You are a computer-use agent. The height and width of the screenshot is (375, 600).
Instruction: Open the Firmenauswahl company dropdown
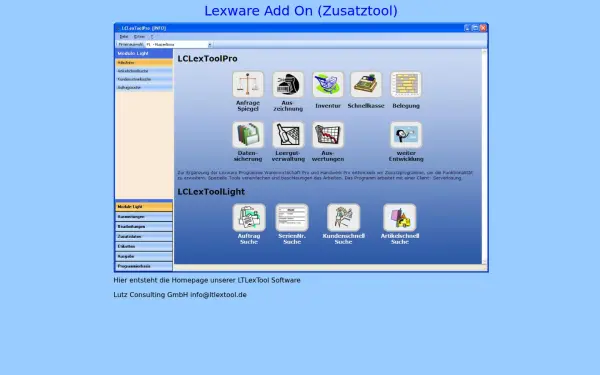(x=179, y=45)
